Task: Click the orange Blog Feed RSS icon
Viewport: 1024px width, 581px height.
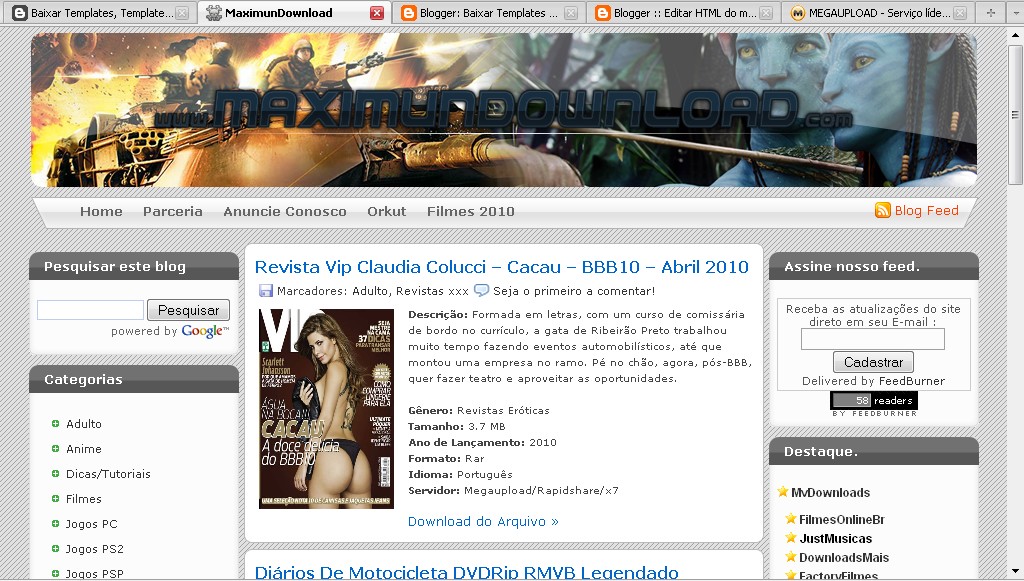Action: [882, 210]
